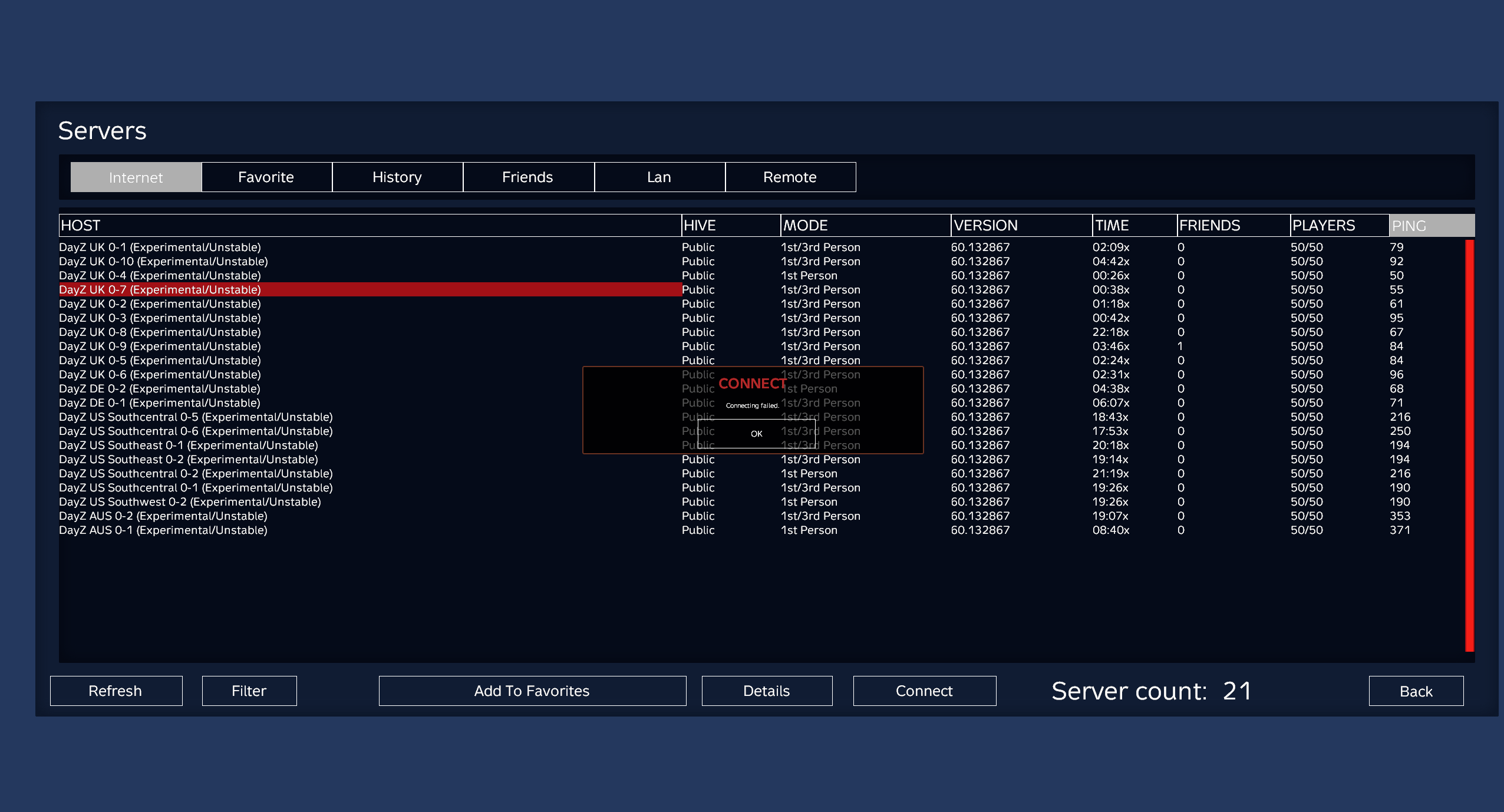Click ping value 353 for AUS 0-2
This screenshot has height=812, width=1504.
1400,516
